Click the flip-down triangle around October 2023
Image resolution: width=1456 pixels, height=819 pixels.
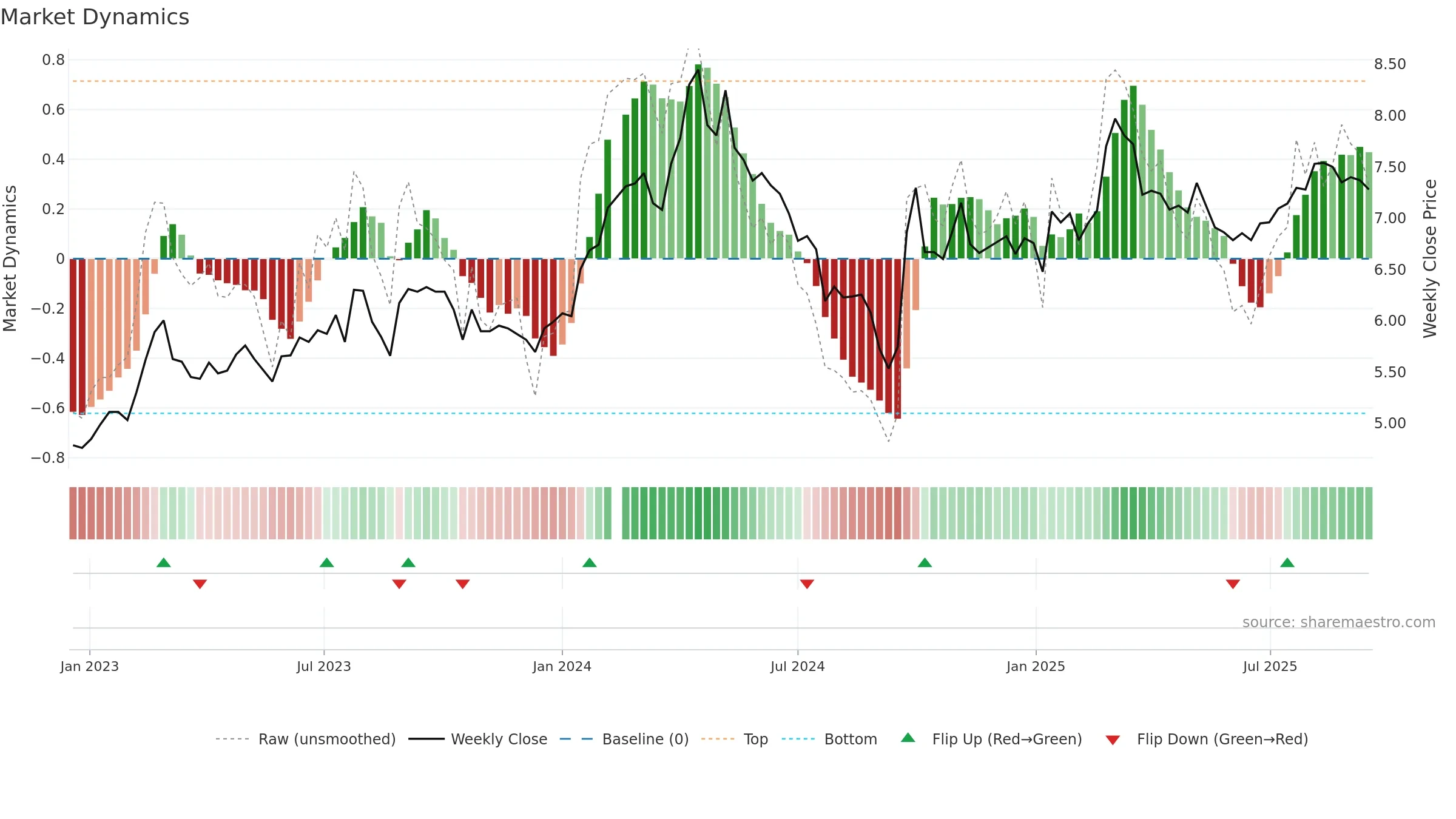[x=463, y=584]
